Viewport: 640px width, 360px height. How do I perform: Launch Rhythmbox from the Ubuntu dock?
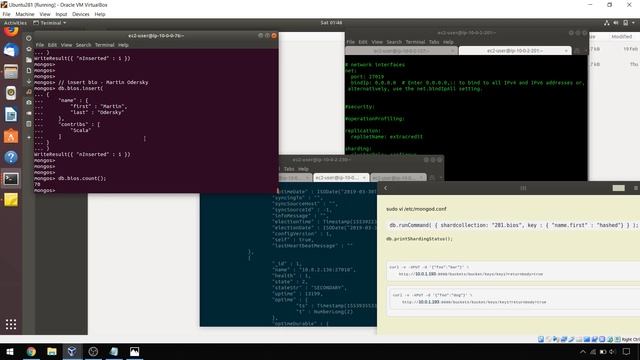point(11,93)
